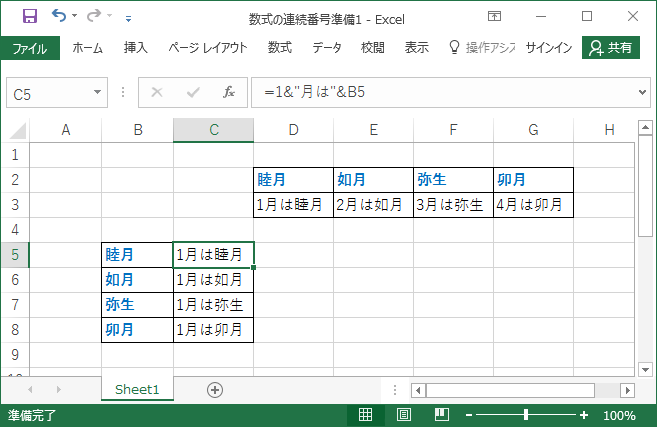Click cell containing 2月は如月
This screenshot has height=427, width=657.
point(374,205)
